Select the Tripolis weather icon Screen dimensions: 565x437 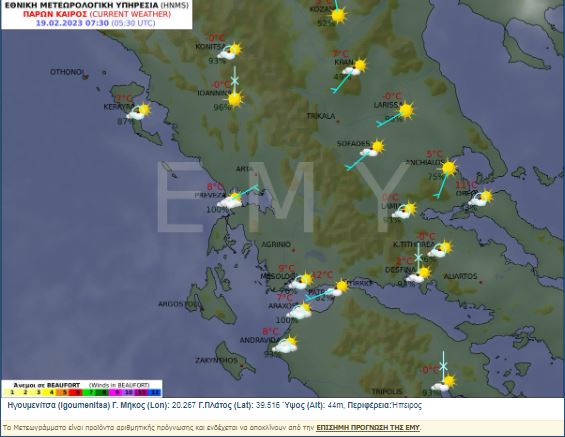[444, 383]
